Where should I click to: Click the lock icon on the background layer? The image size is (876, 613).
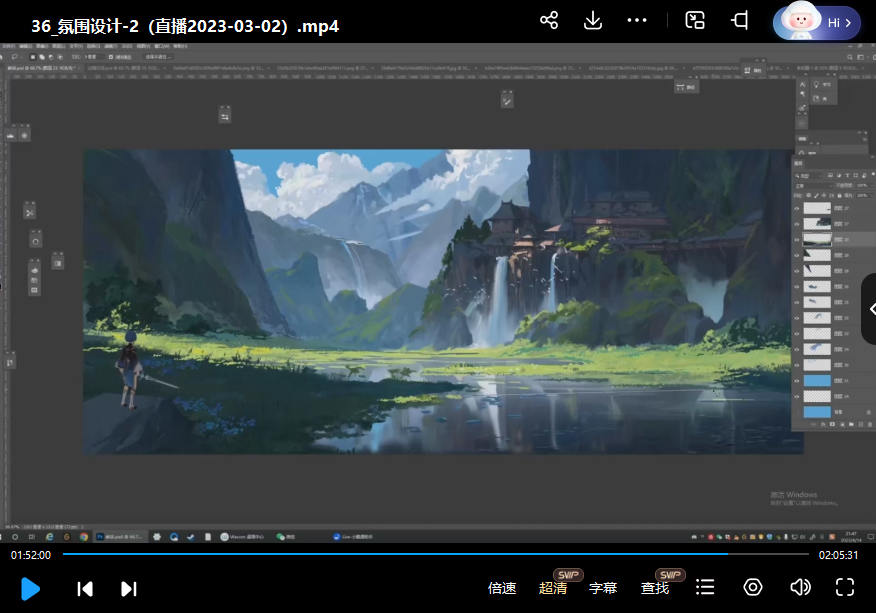pos(868,412)
